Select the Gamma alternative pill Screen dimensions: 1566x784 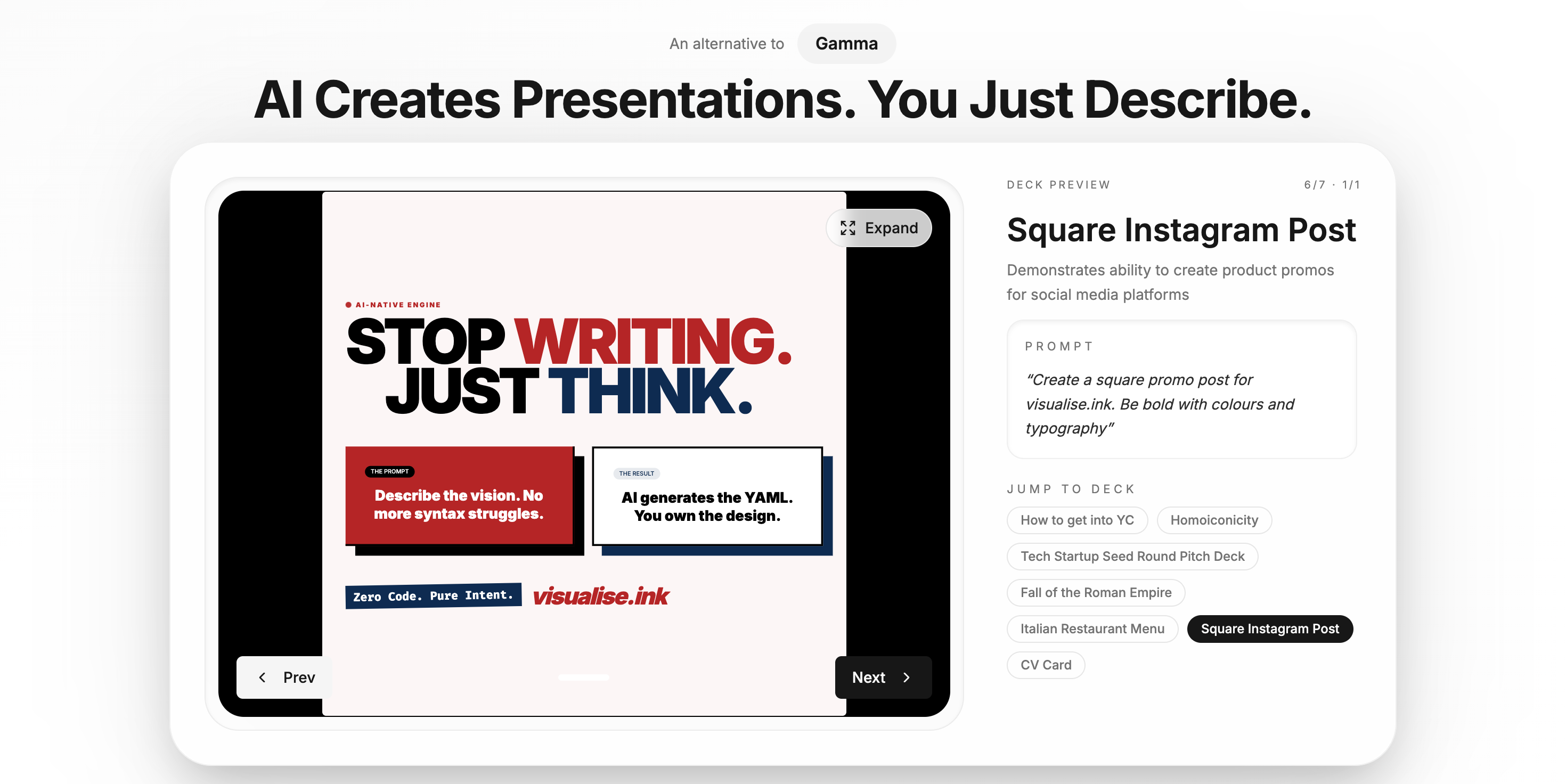846,44
